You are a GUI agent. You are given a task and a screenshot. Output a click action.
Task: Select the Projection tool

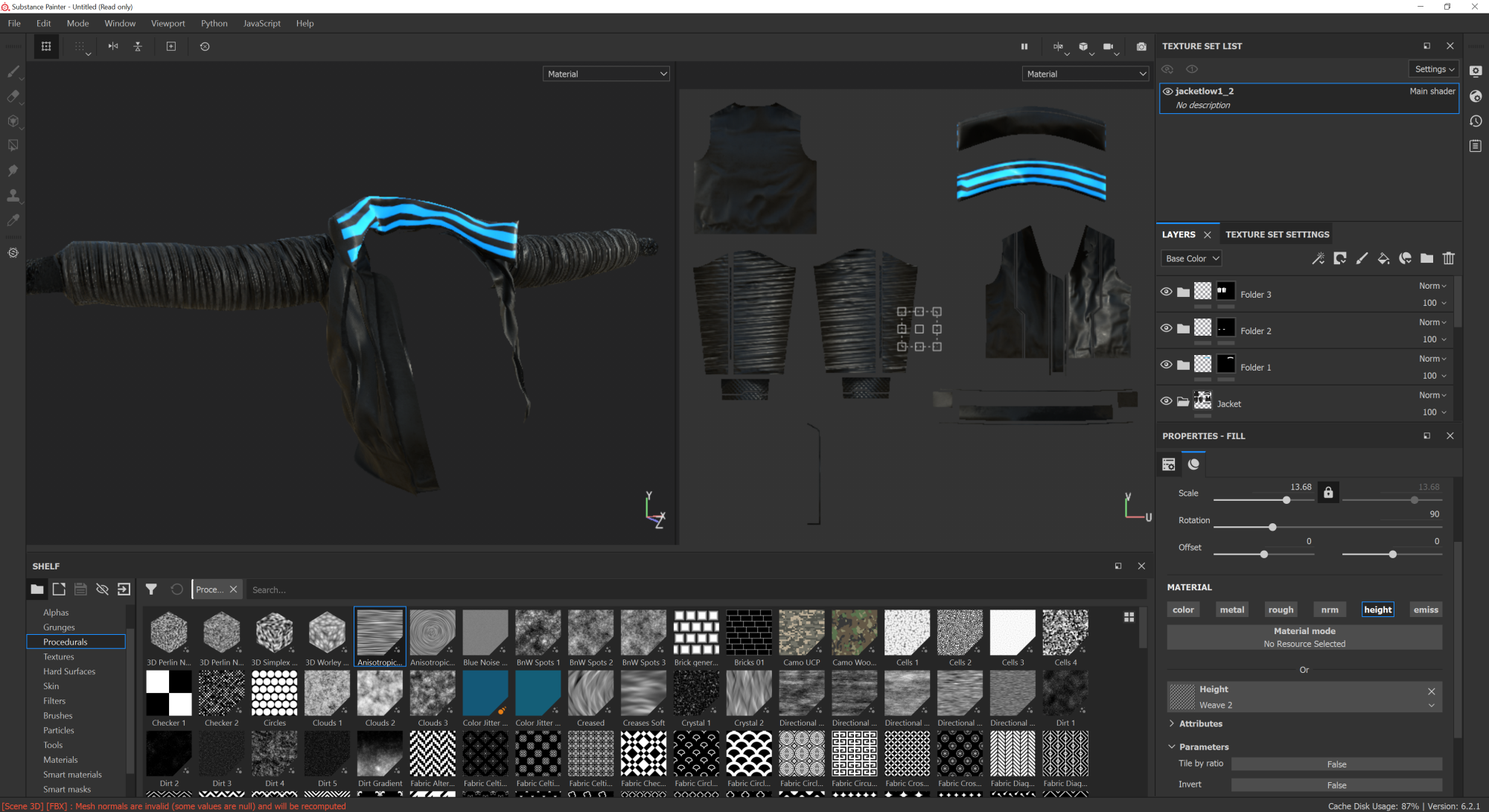(13, 121)
